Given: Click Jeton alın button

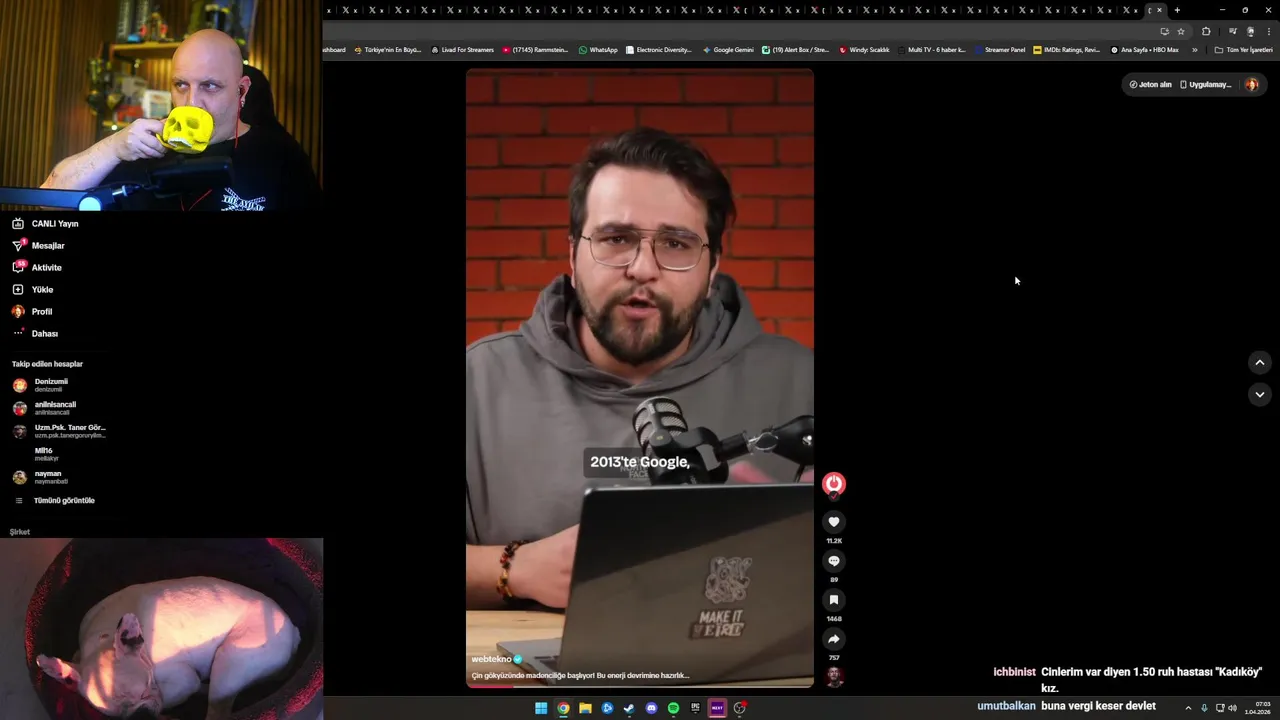Looking at the screenshot, I should tap(1150, 85).
